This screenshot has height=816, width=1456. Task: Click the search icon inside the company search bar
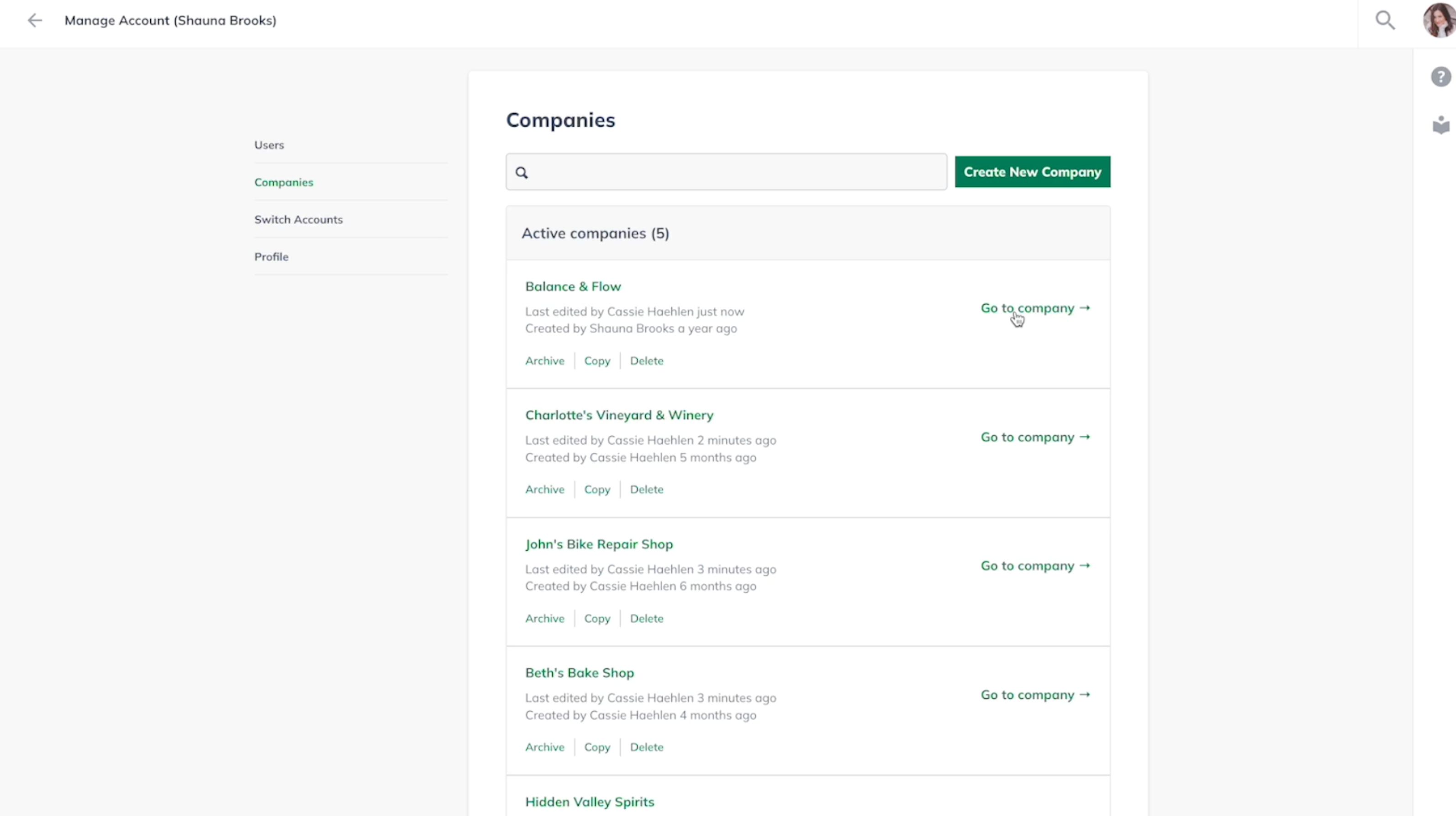522,172
